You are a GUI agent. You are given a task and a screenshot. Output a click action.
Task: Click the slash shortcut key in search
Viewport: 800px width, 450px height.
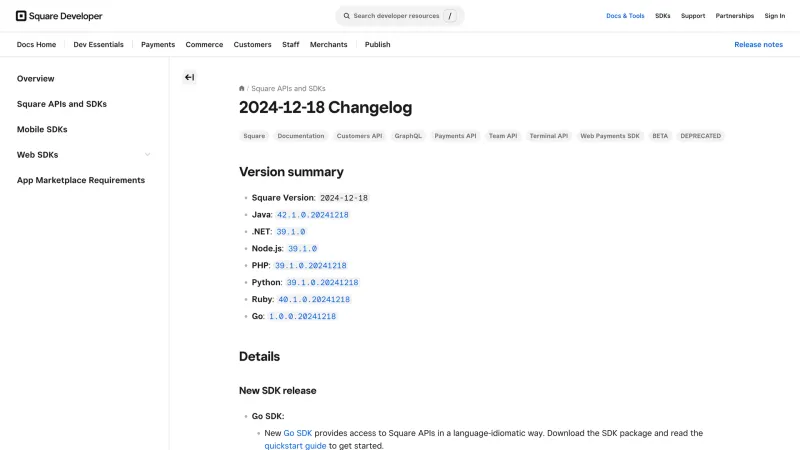click(x=449, y=16)
